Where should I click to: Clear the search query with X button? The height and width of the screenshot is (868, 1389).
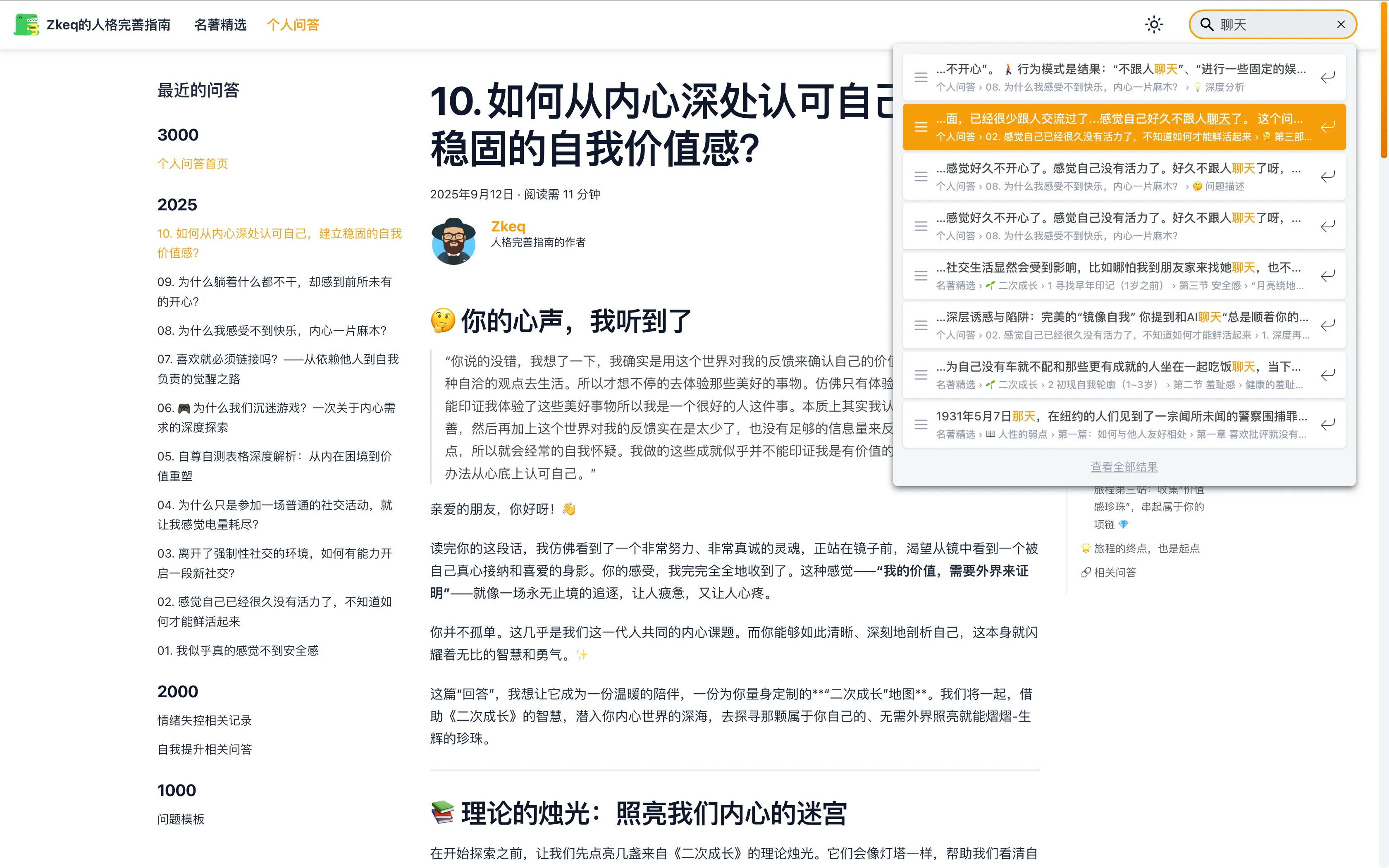pyautogui.click(x=1341, y=25)
